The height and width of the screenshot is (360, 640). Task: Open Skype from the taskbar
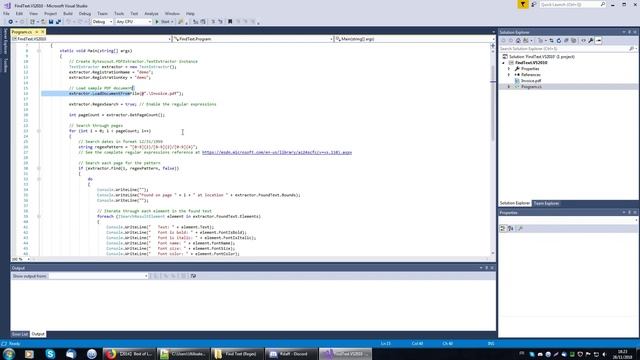[x=50, y=354]
